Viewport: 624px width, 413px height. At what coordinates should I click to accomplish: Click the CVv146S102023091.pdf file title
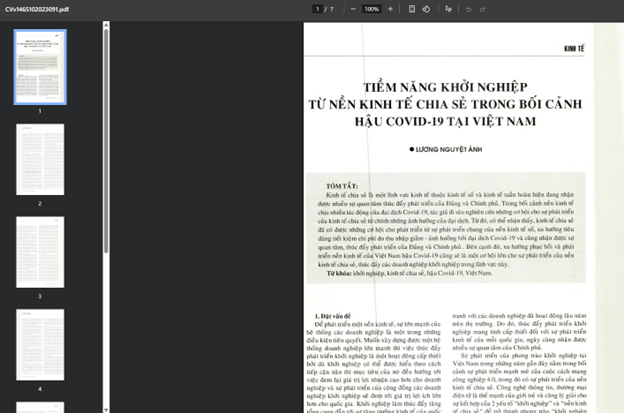37,9
